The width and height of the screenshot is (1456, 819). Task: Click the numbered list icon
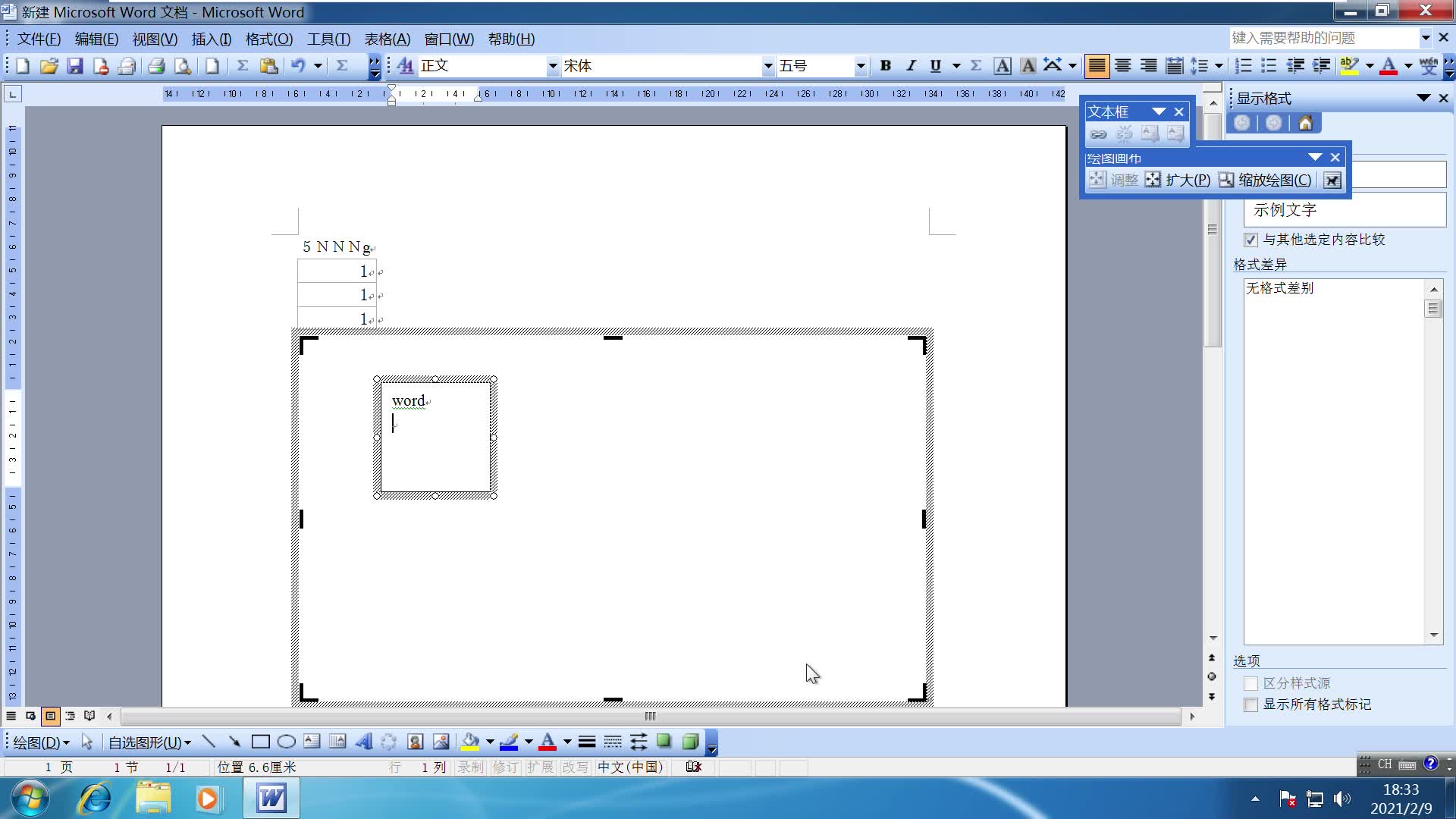point(1243,66)
